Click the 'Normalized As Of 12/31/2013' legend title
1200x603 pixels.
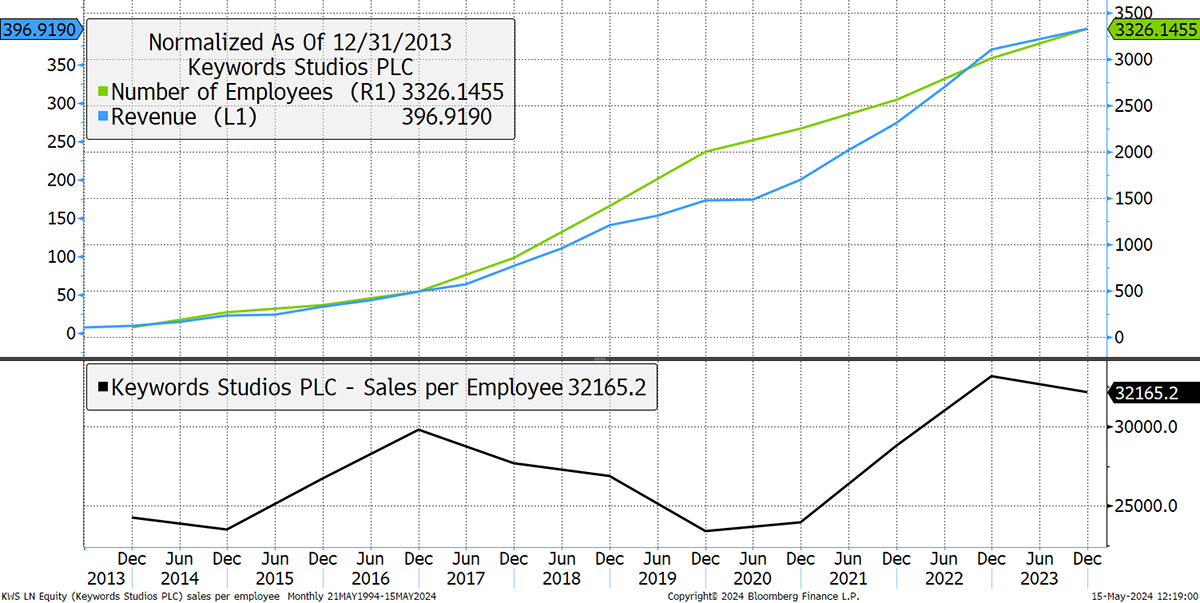[x=300, y=43]
